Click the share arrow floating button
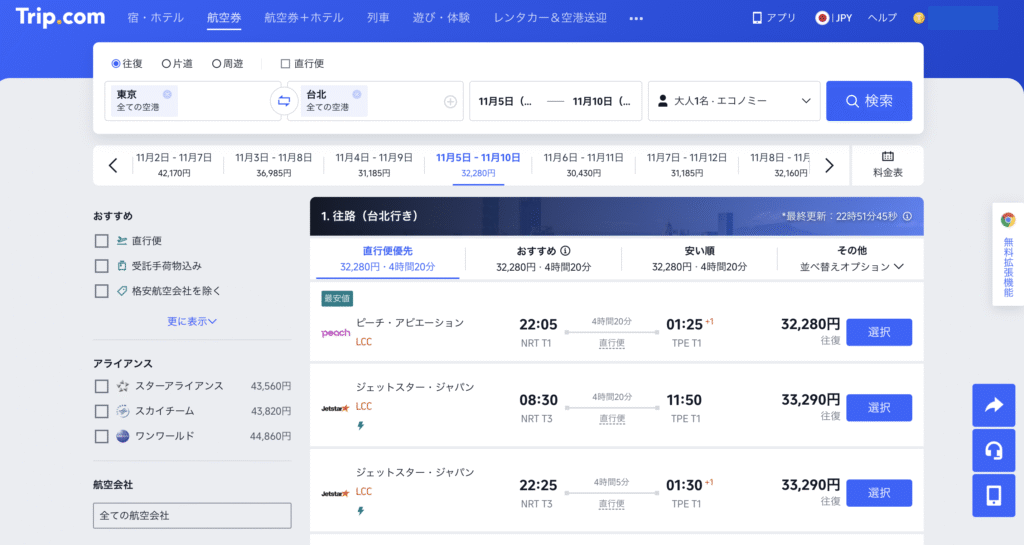Screen dimensions: 1024x545 pyautogui.click(x=993, y=405)
